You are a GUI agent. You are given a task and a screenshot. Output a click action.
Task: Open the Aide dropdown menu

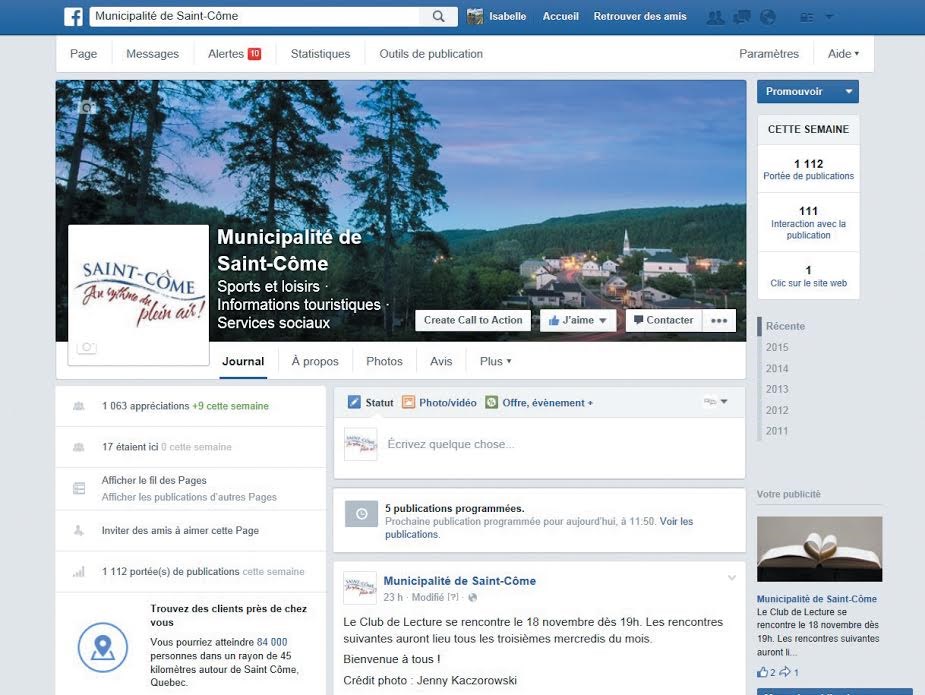(843, 54)
